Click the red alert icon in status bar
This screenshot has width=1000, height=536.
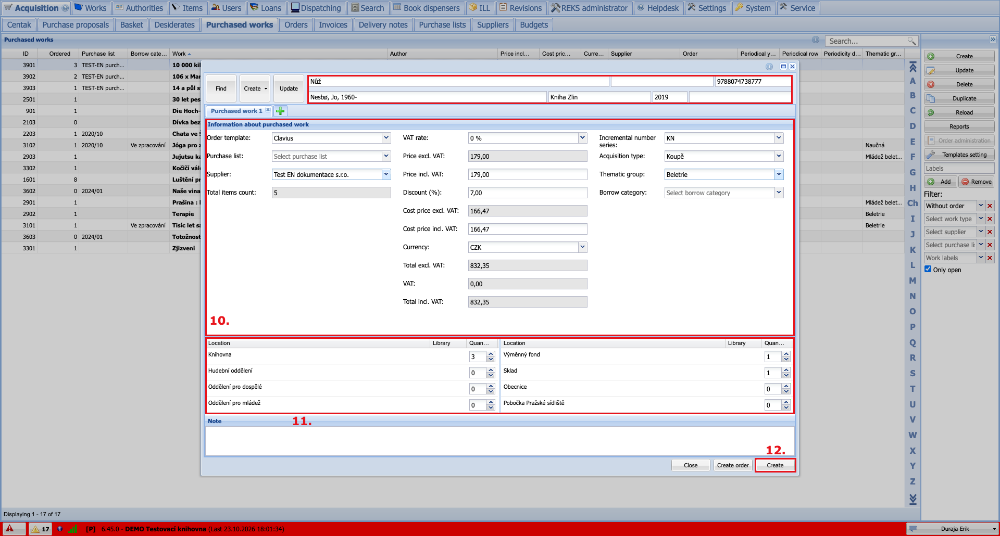(10, 529)
